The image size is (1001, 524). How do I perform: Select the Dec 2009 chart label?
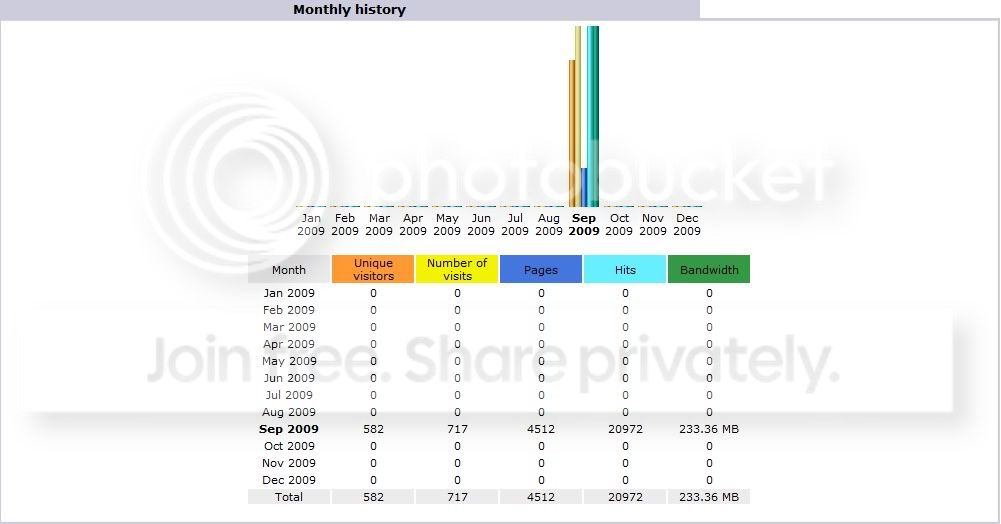pyautogui.click(x=687, y=225)
